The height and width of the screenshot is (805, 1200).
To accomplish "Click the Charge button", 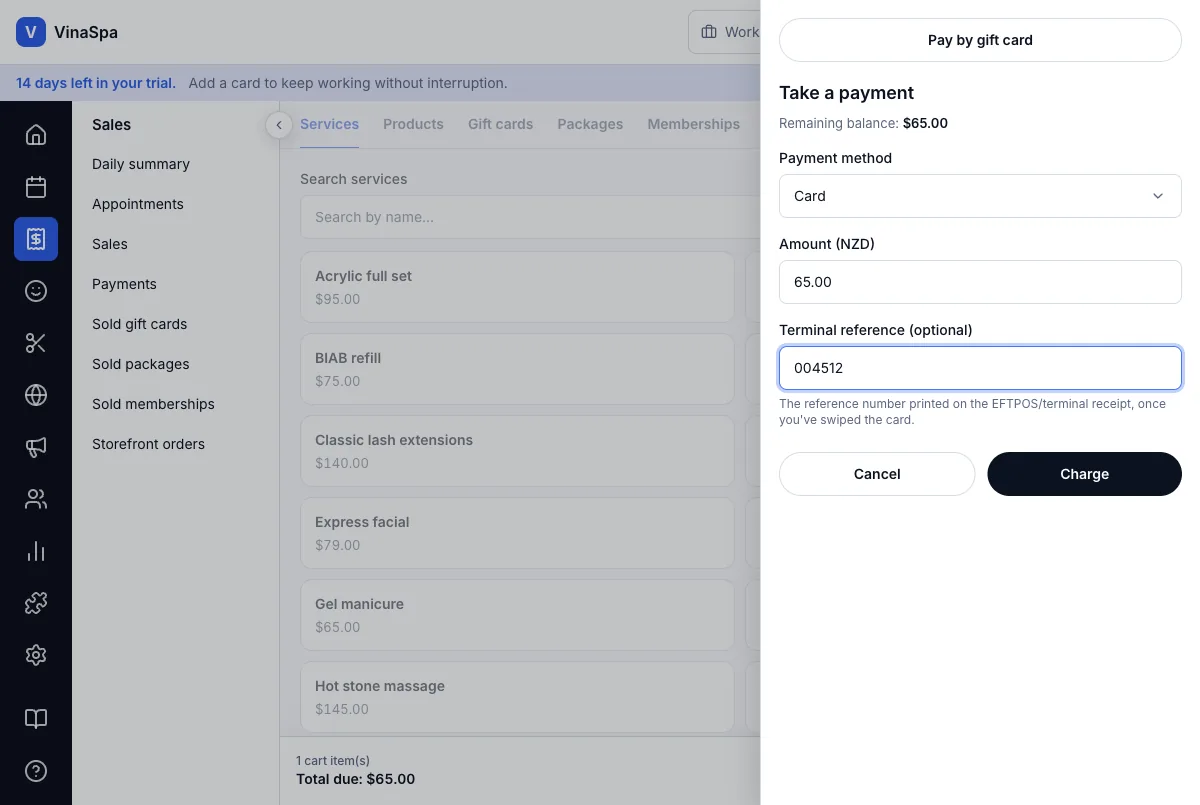I will (1084, 474).
